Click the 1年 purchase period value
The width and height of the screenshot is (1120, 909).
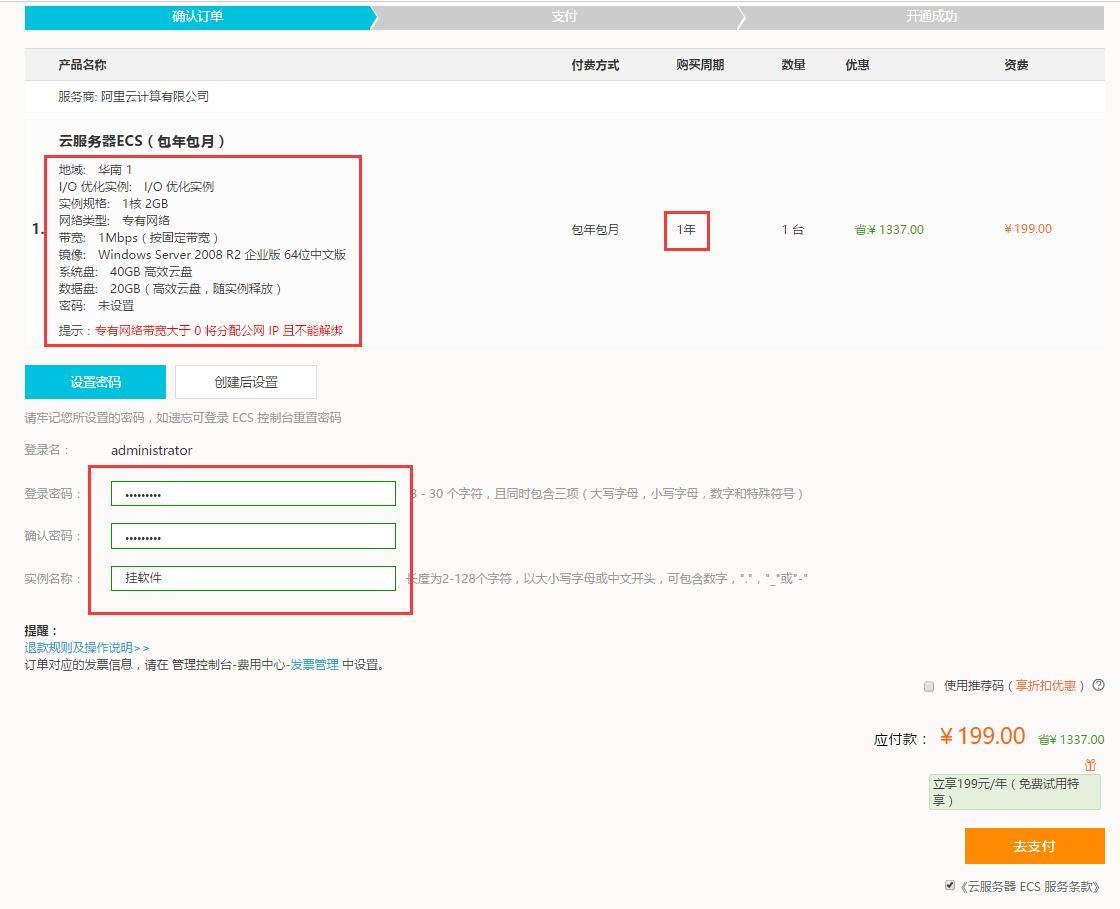click(x=686, y=230)
